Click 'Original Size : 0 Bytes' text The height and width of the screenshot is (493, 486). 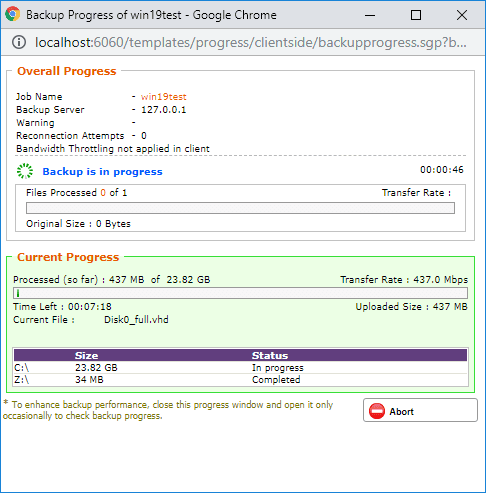point(78,224)
